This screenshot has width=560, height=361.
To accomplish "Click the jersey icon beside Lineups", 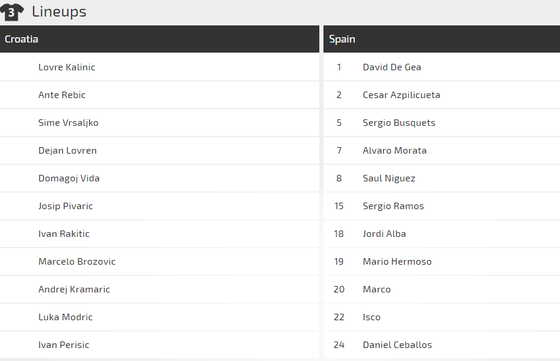I will [x=11, y=12].
